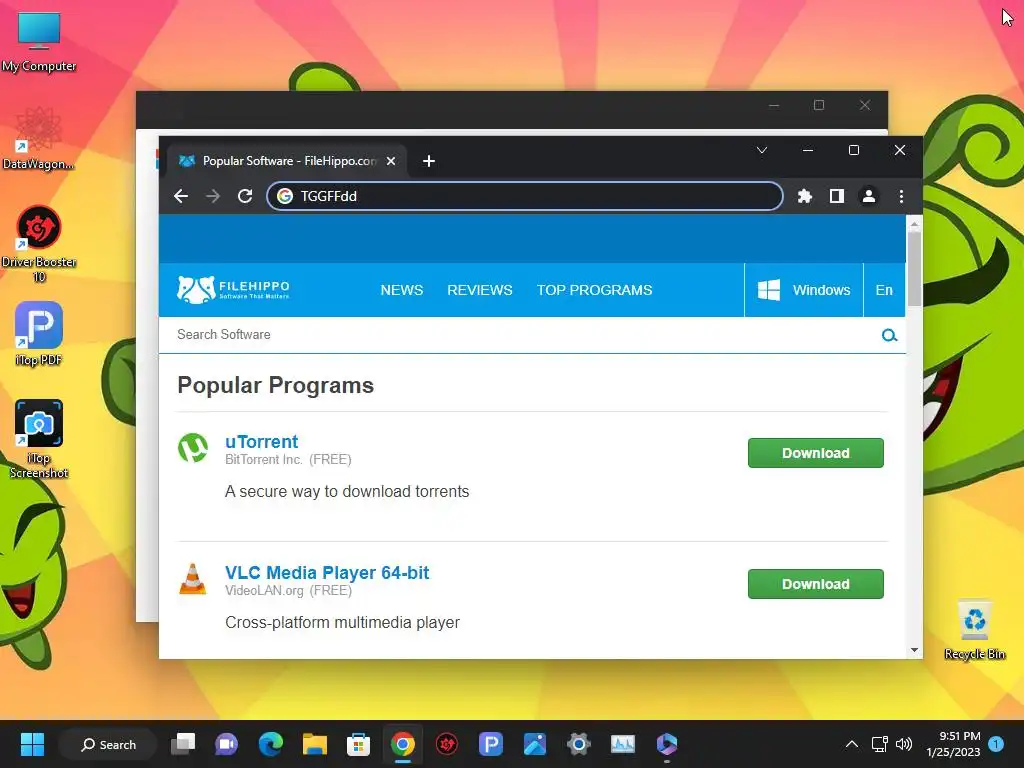This screenshot has height=768, width=1024.
Task: Click the scrollbar up arrow
Action: point(914,224)
